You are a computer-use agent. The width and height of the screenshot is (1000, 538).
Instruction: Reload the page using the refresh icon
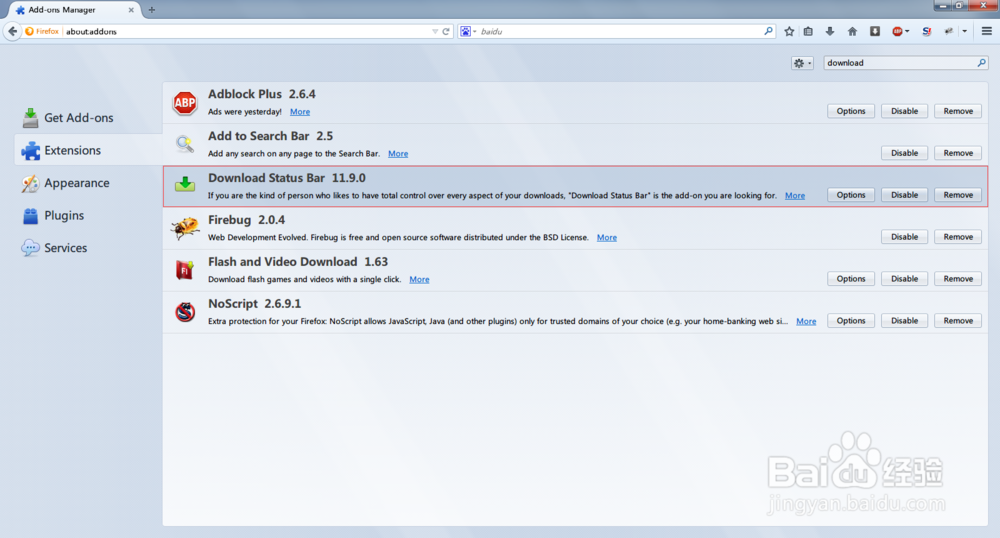446,31
